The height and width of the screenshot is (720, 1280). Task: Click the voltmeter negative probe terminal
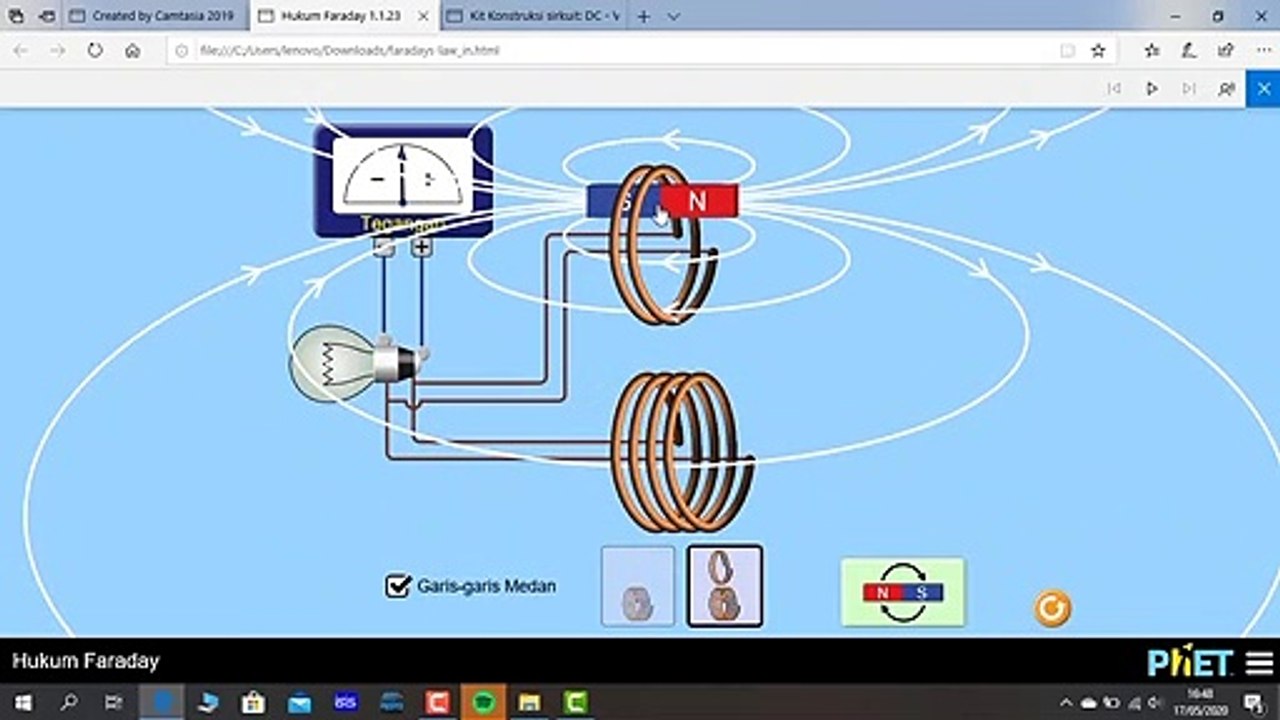click(x=383, y=248)
